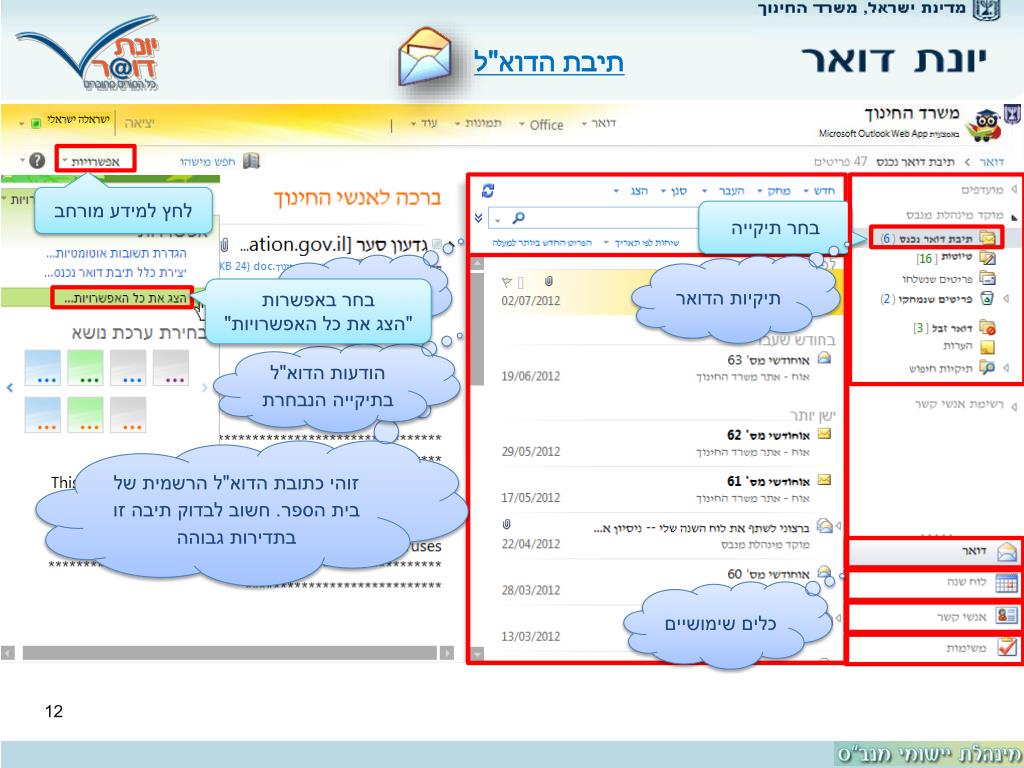Click the refresh icon in mail toolbar
Viewport: 1024px width, 768px height.
coord(487,191)
